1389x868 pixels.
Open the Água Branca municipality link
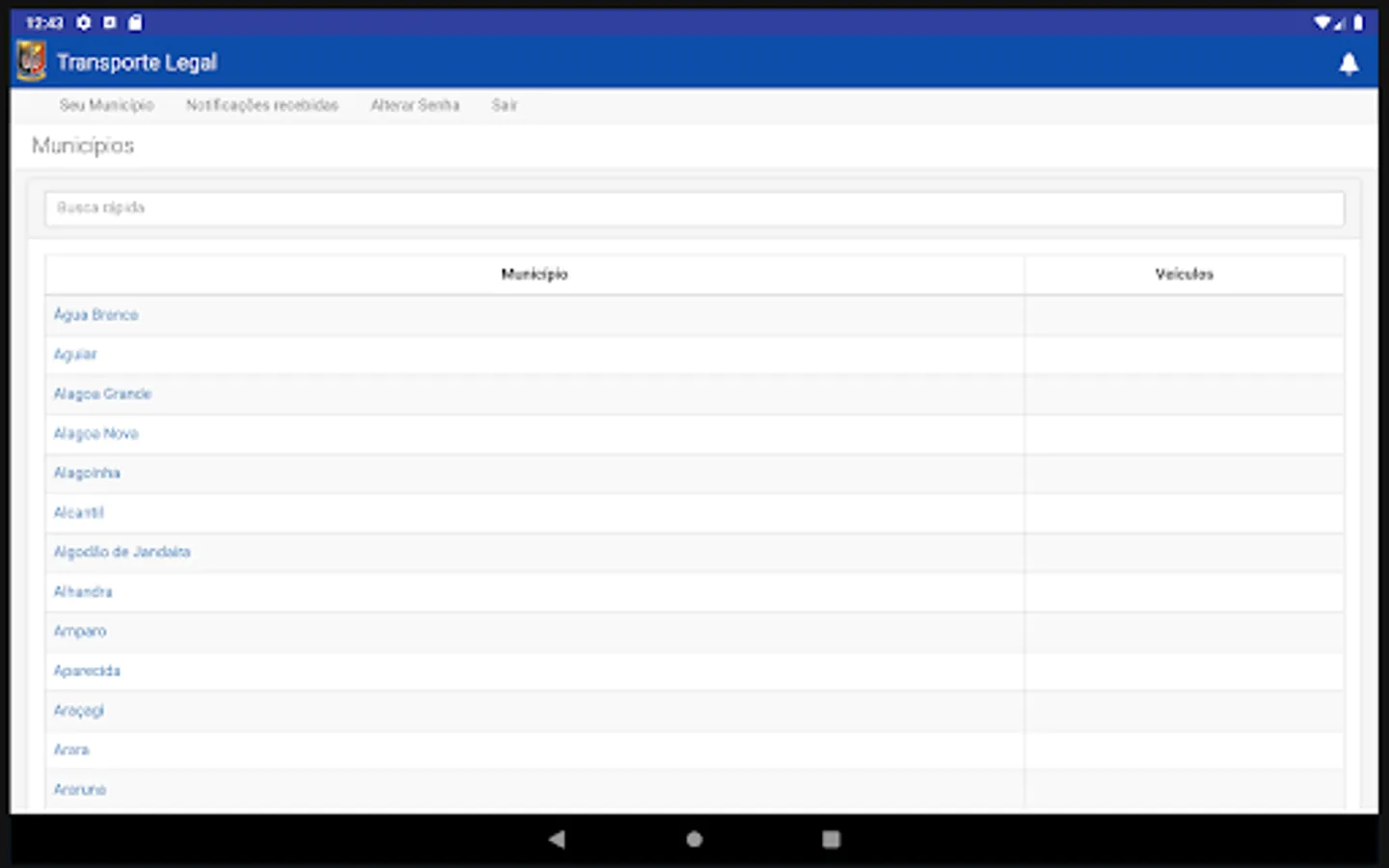95,315
